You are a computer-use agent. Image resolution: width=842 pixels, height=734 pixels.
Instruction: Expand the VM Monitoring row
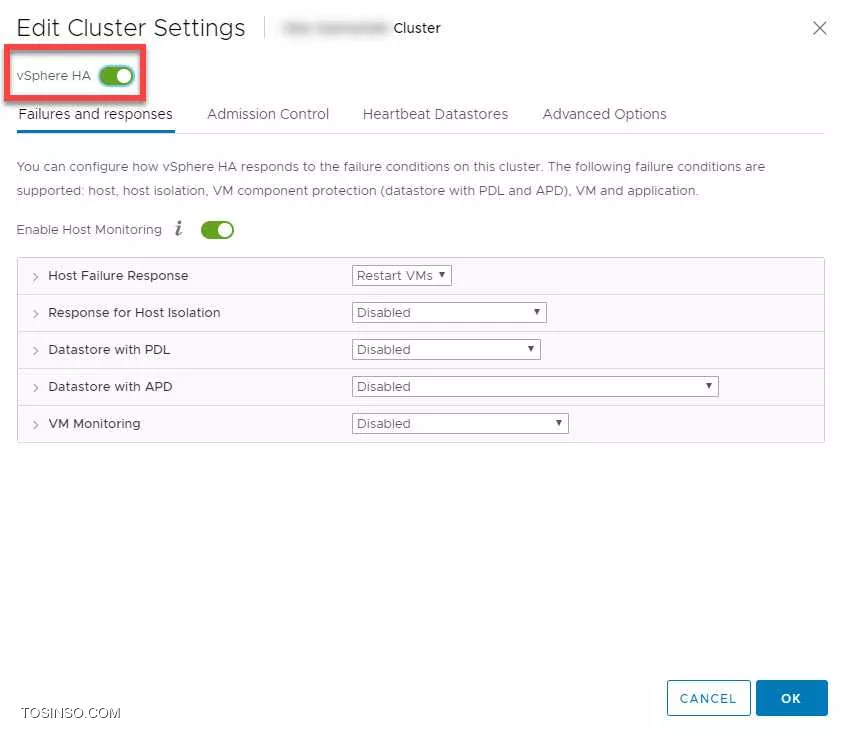click(35, 425)
